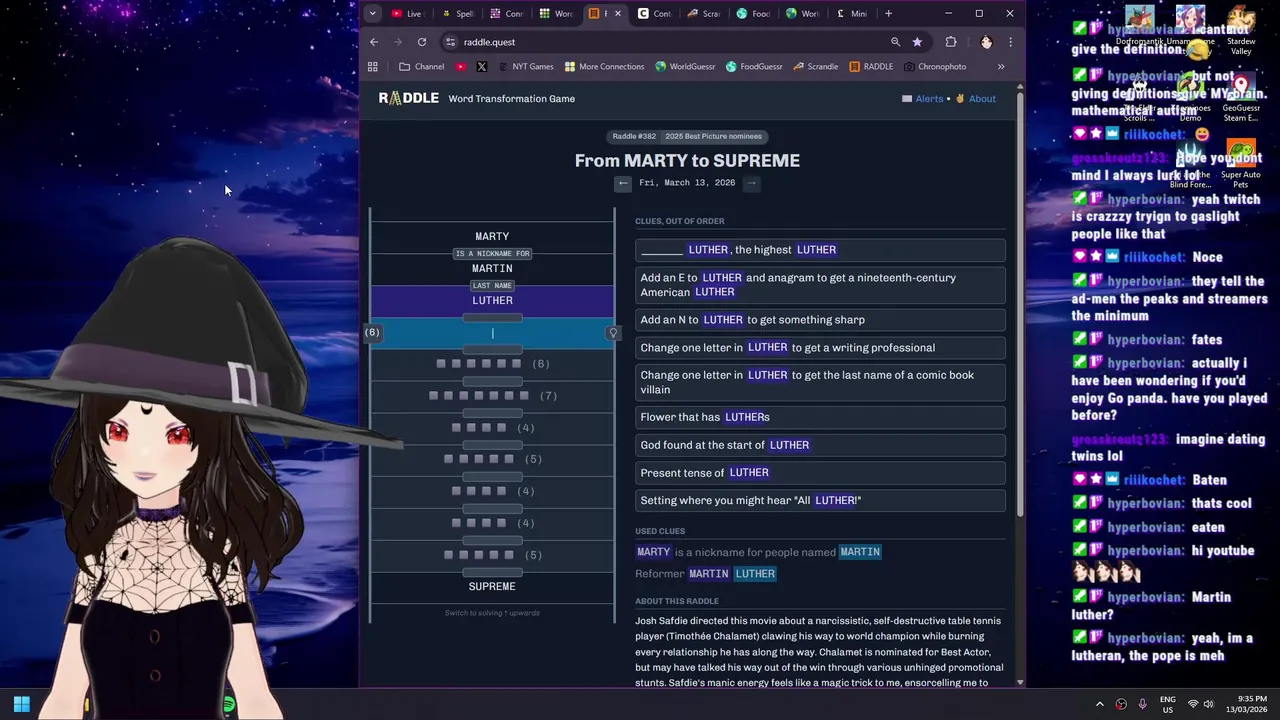Select clue about comic book villain
Screen dimensions: 1280x720
click(x=820, y=382)
